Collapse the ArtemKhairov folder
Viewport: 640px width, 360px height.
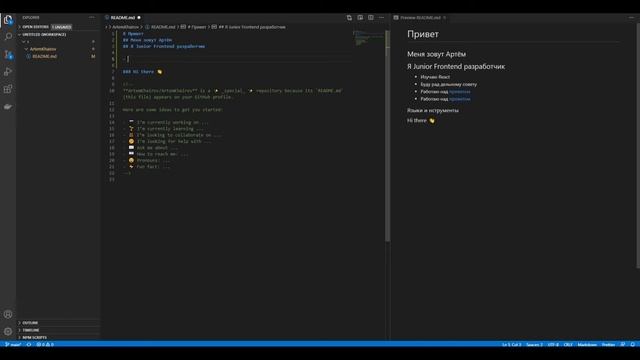(x=43, y=49)
